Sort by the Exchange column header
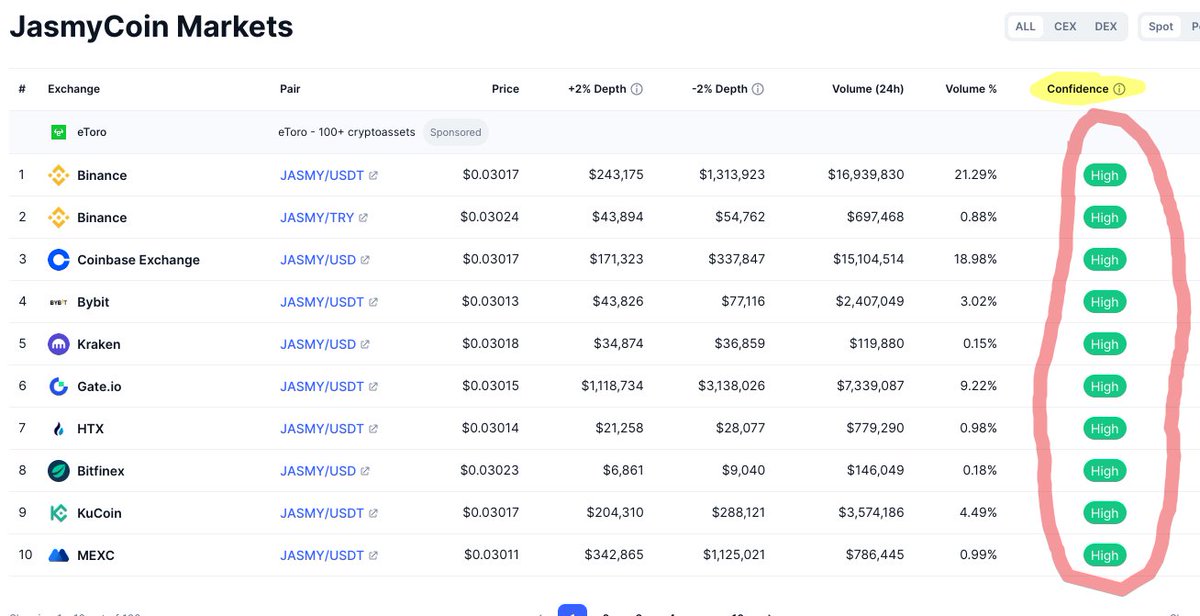 point(74,89)
